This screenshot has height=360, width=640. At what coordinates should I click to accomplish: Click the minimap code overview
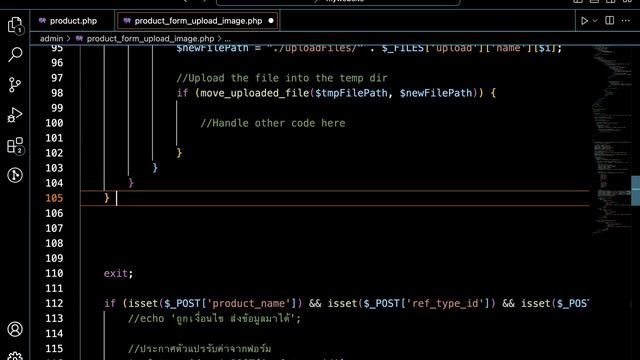611,139
